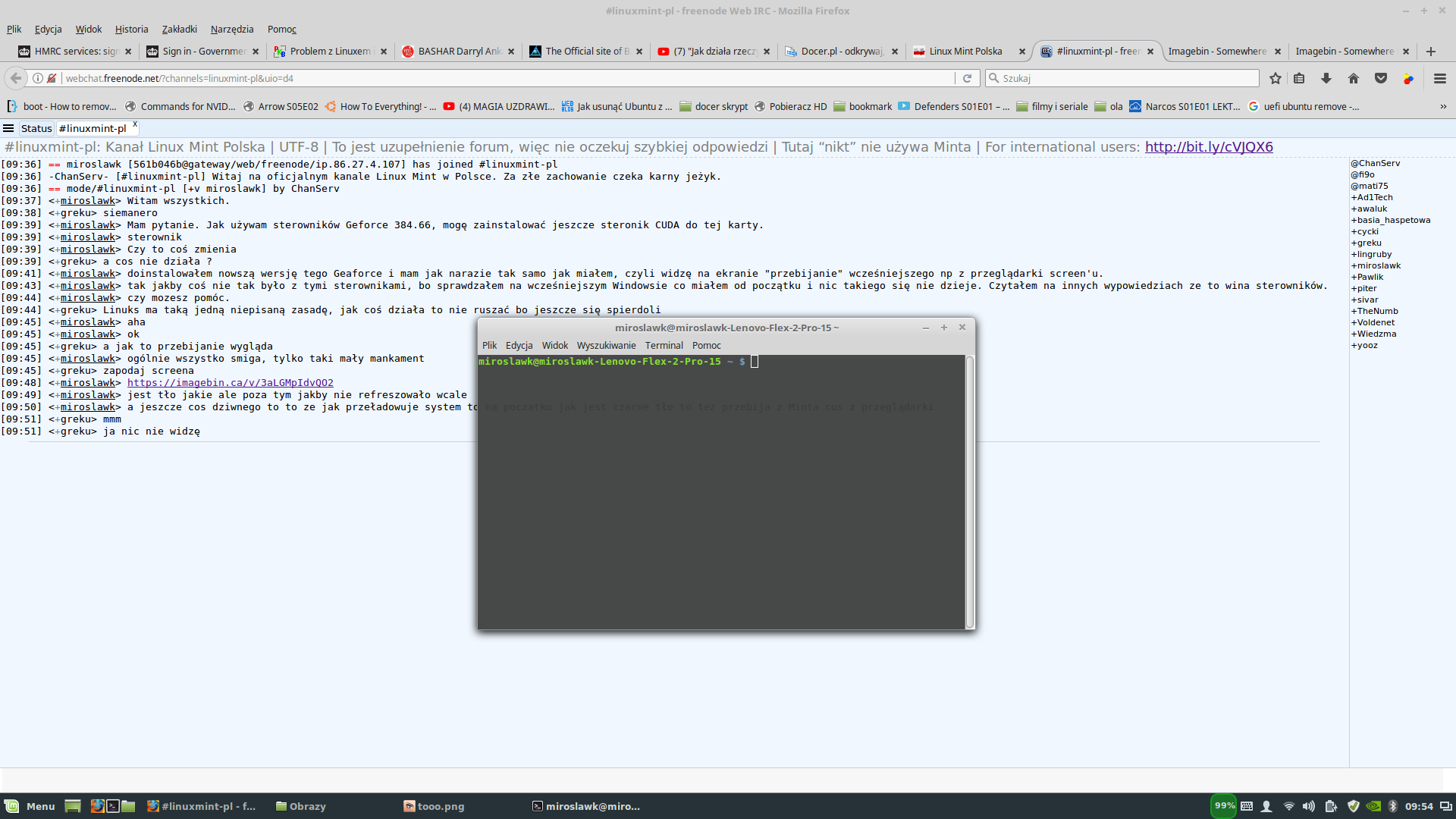The width and height of the screenshot is (1456, 819).
Task: Open the bookmarks library icon in the toolbar
Action: click(1299, 78)
